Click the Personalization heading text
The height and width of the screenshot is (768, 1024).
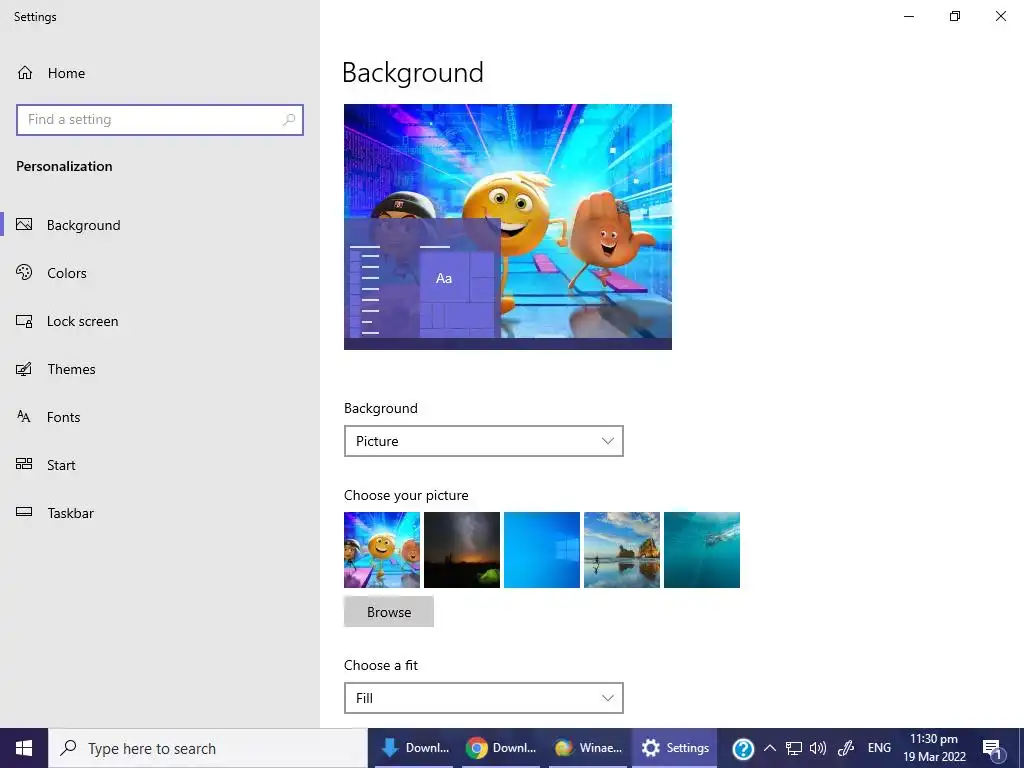(x=64, y=166)
